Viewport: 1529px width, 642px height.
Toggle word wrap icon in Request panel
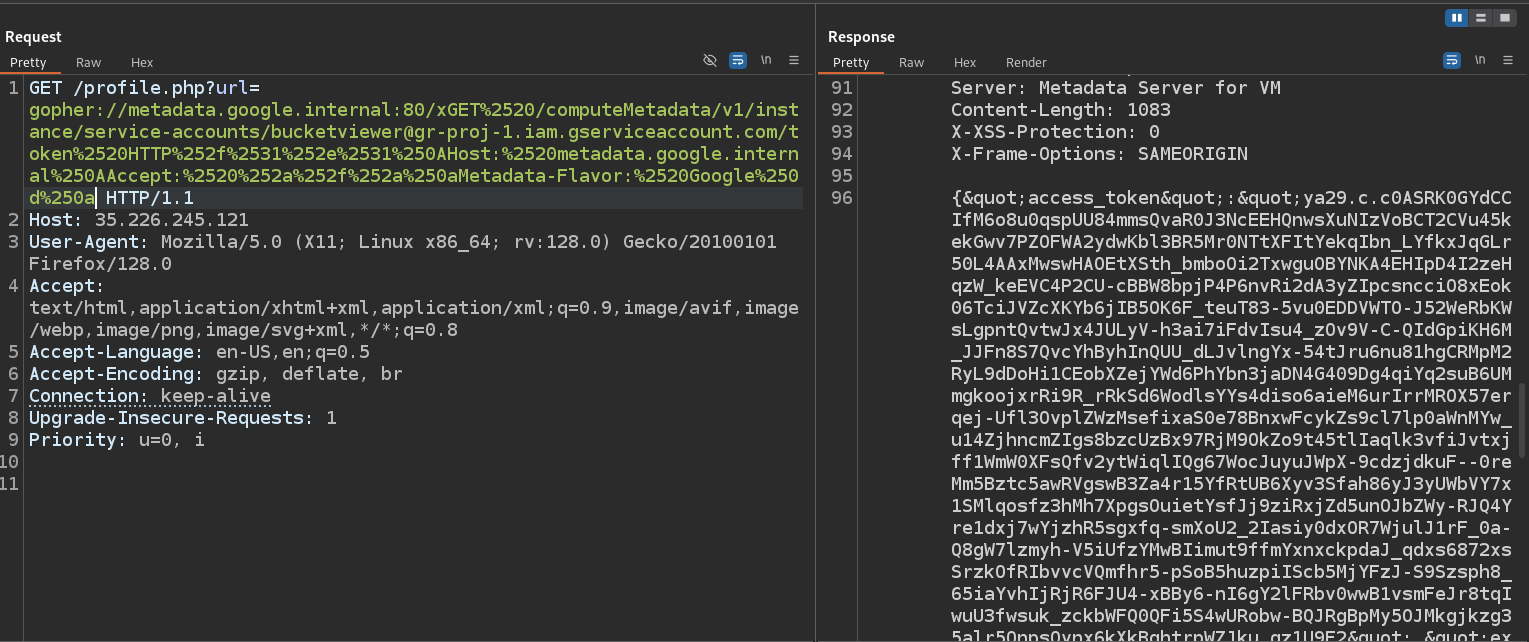(738, 61)
